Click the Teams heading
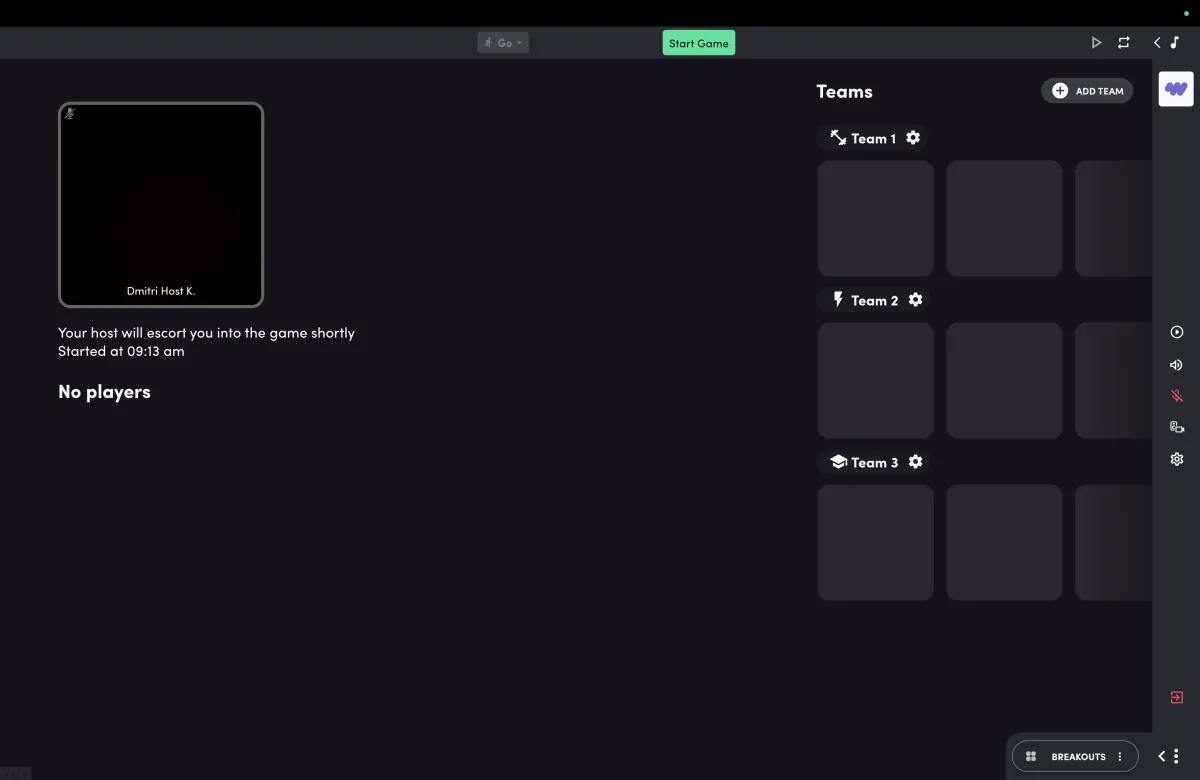 tap(845, 91)
